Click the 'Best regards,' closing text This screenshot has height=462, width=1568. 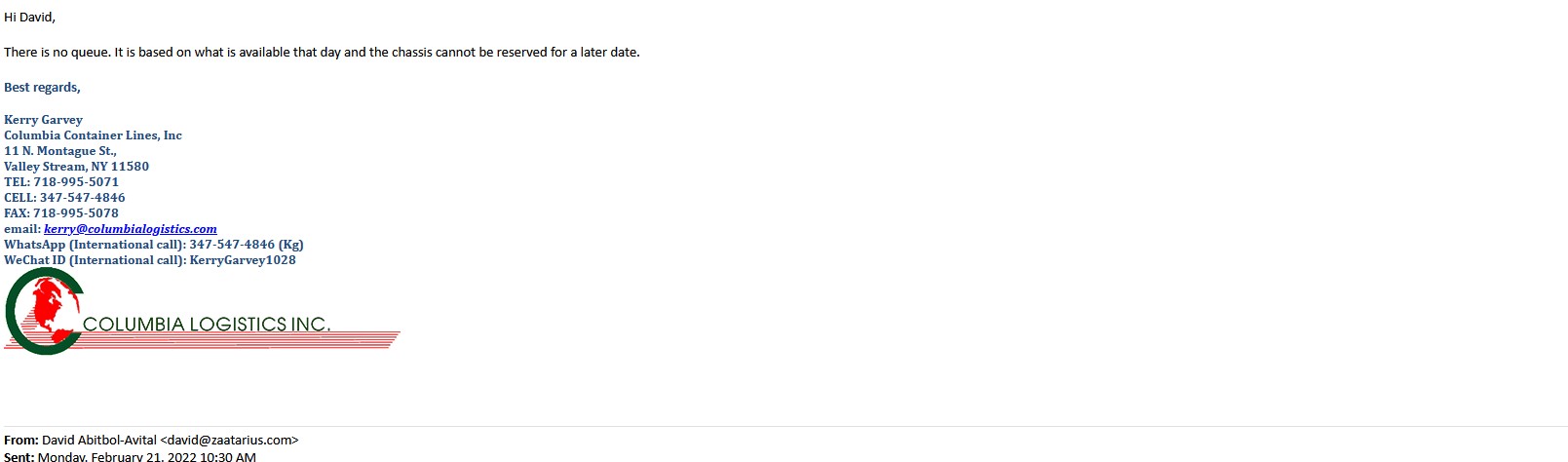pos(42,88)
